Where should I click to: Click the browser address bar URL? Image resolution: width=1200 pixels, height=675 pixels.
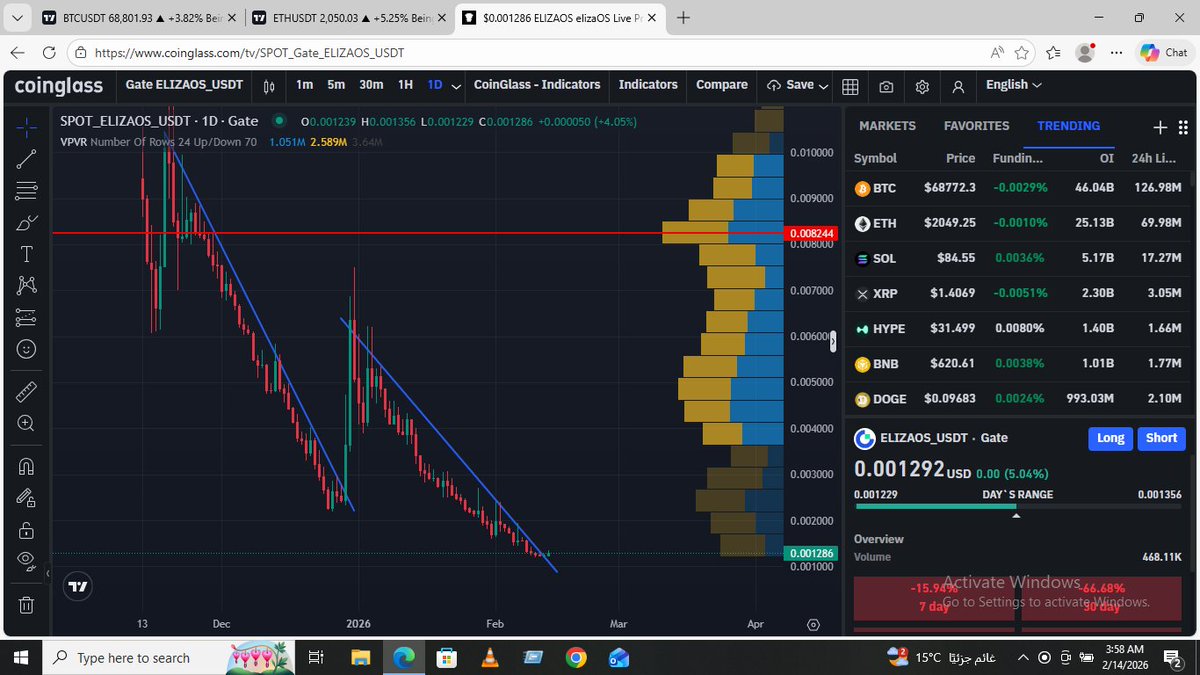[250, 53]
